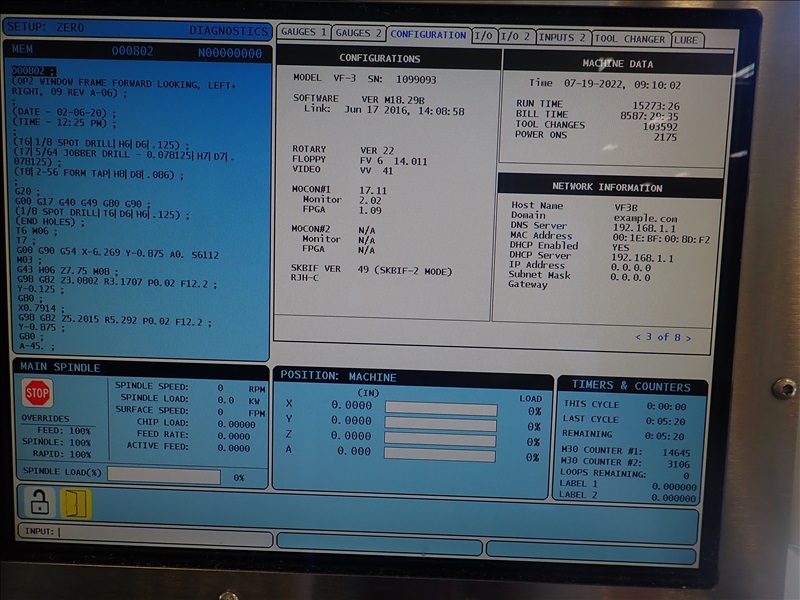Switch to the LUBE tab
The height and width of the screenshot is (600, 800).
pos(688,40)
